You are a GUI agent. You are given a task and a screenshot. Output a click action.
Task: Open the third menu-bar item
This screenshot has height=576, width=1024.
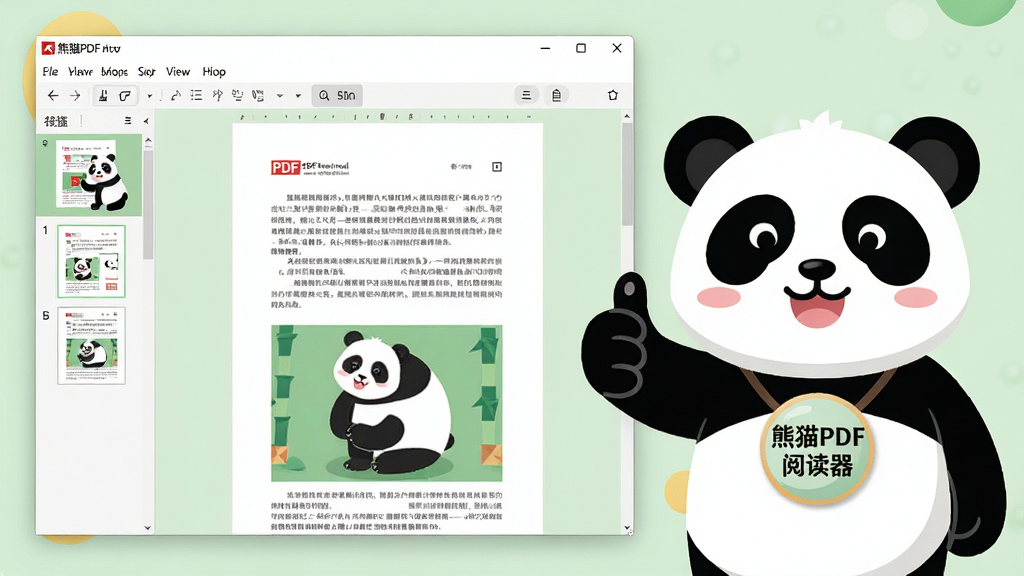tap(114, 72)
